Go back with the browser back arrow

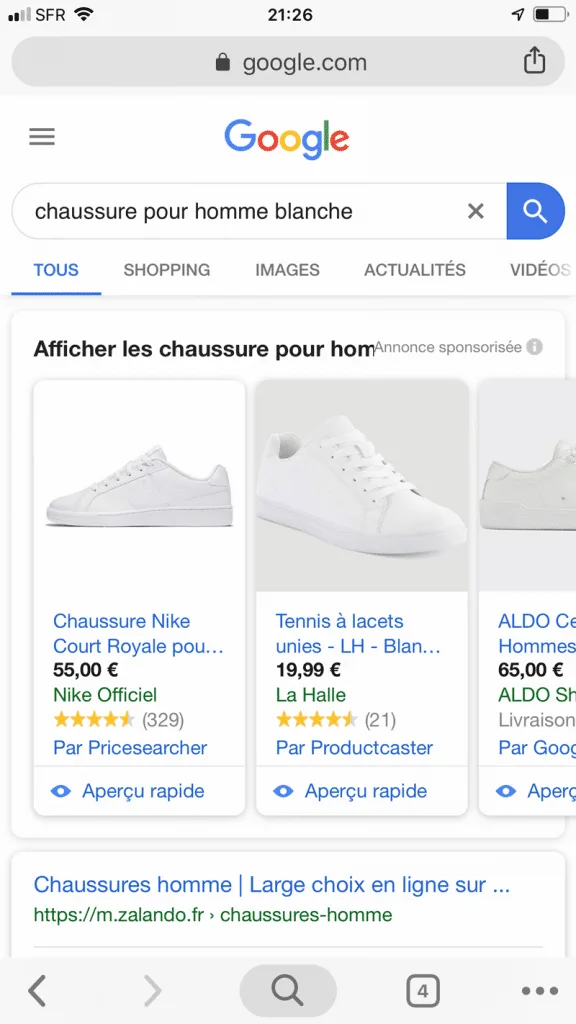37,990
